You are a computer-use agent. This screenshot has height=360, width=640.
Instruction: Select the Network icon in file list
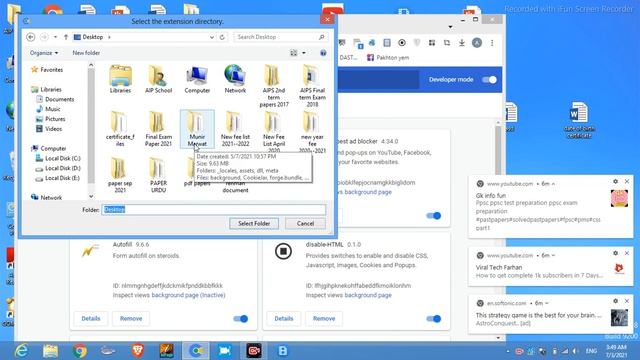[x=235, y=79]
